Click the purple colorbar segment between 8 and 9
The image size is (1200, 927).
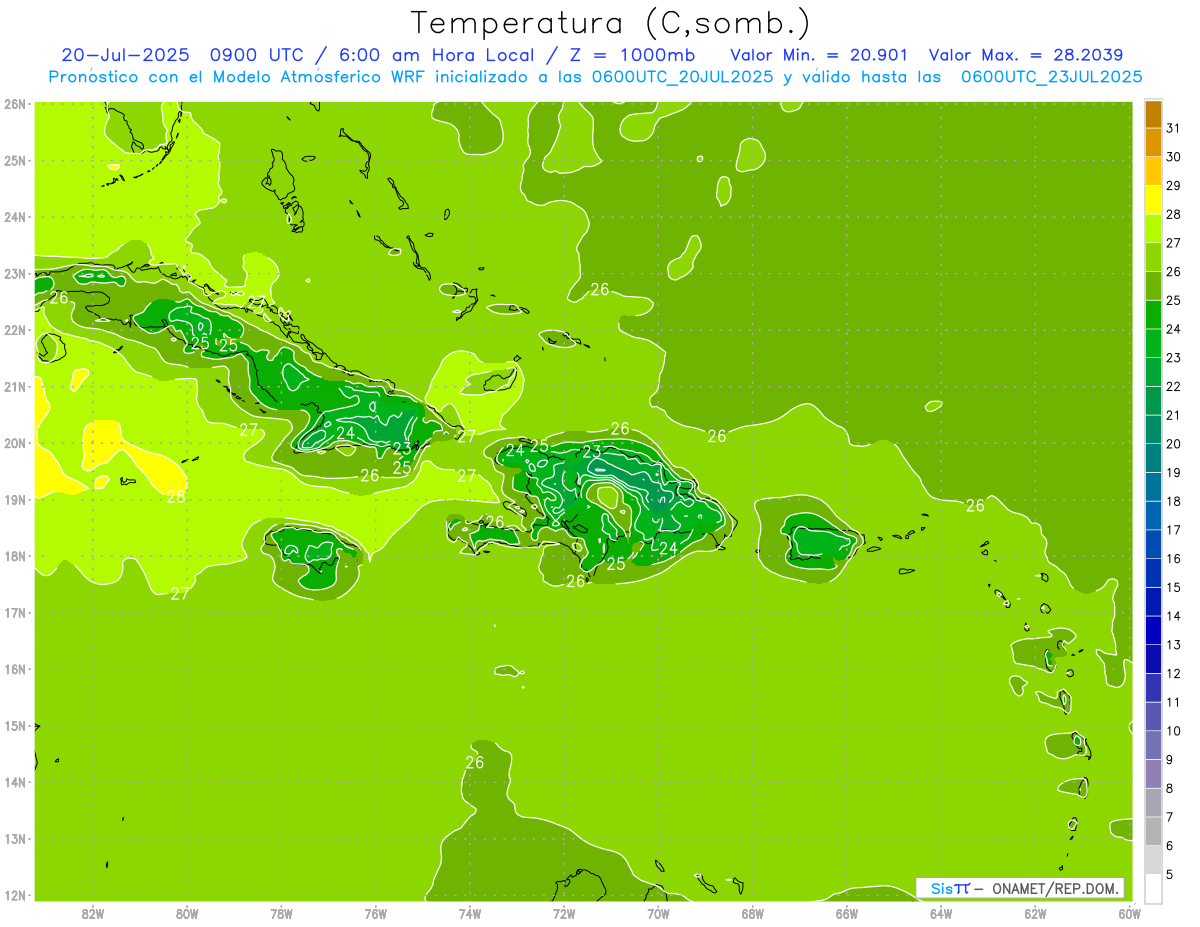(x=1153, y=773)
